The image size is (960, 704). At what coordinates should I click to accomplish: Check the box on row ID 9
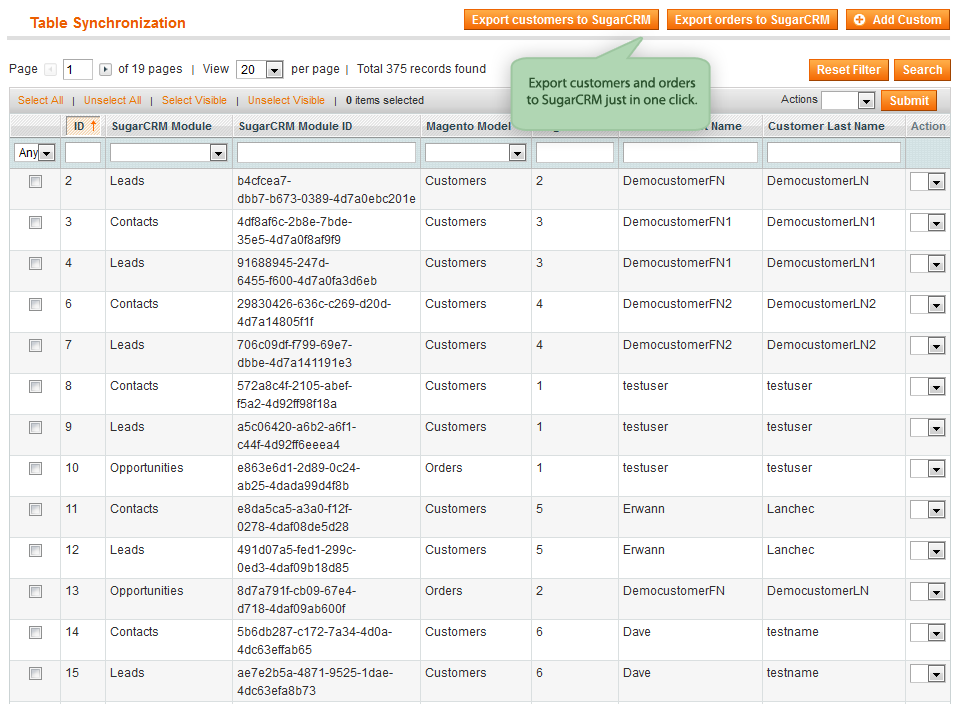pos(36,428)
